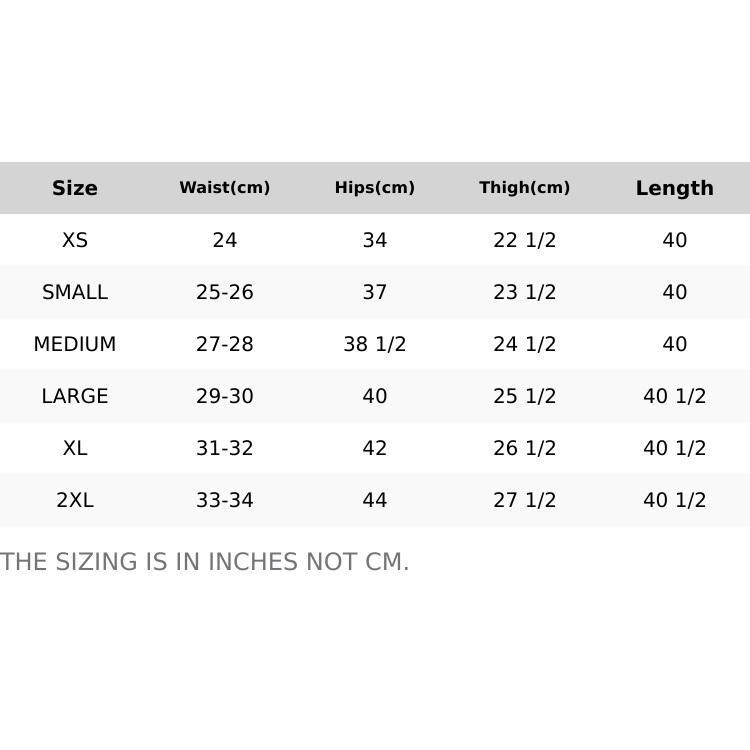Click the XS size row label

click(75, 240)
